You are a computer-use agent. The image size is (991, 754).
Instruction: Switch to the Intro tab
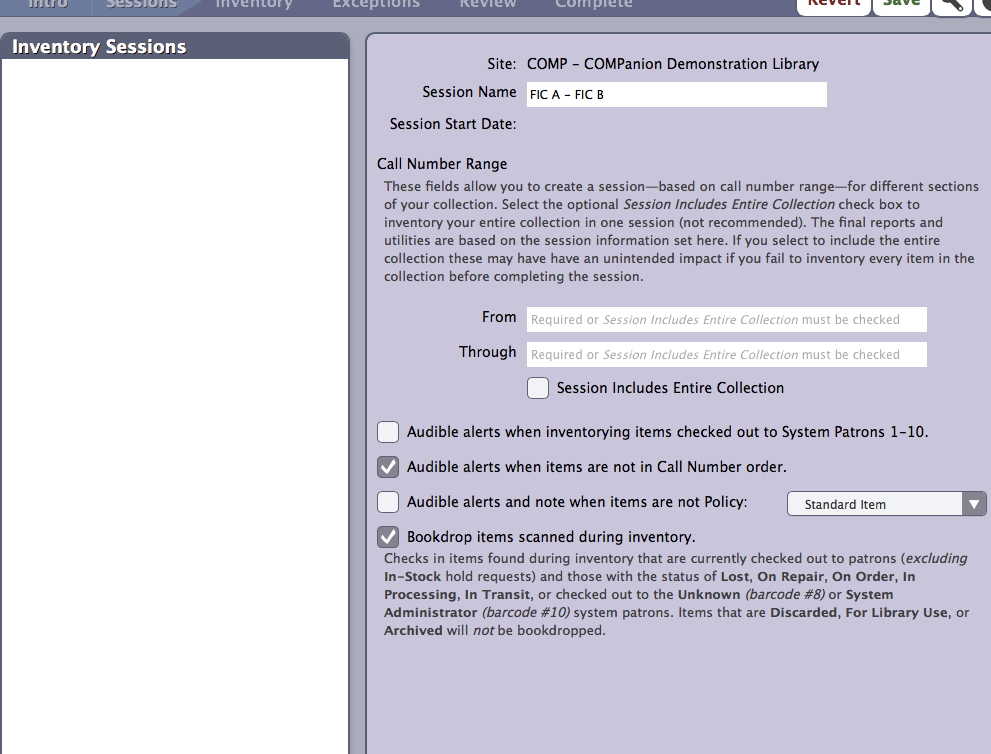[x=47, y=4]
